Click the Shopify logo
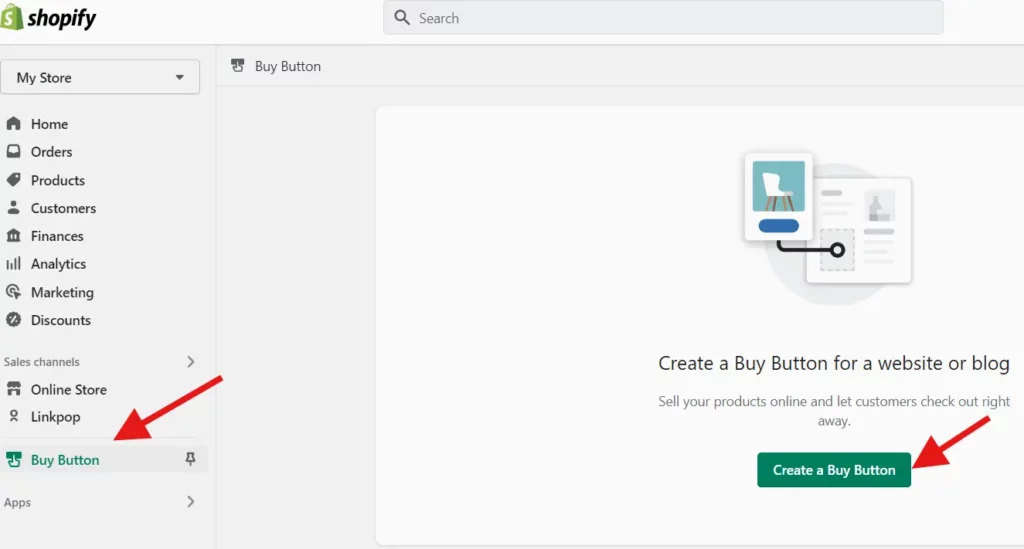Image resolution: width=1024 pixels, height=549 pixels. click(x=48, y=18)
